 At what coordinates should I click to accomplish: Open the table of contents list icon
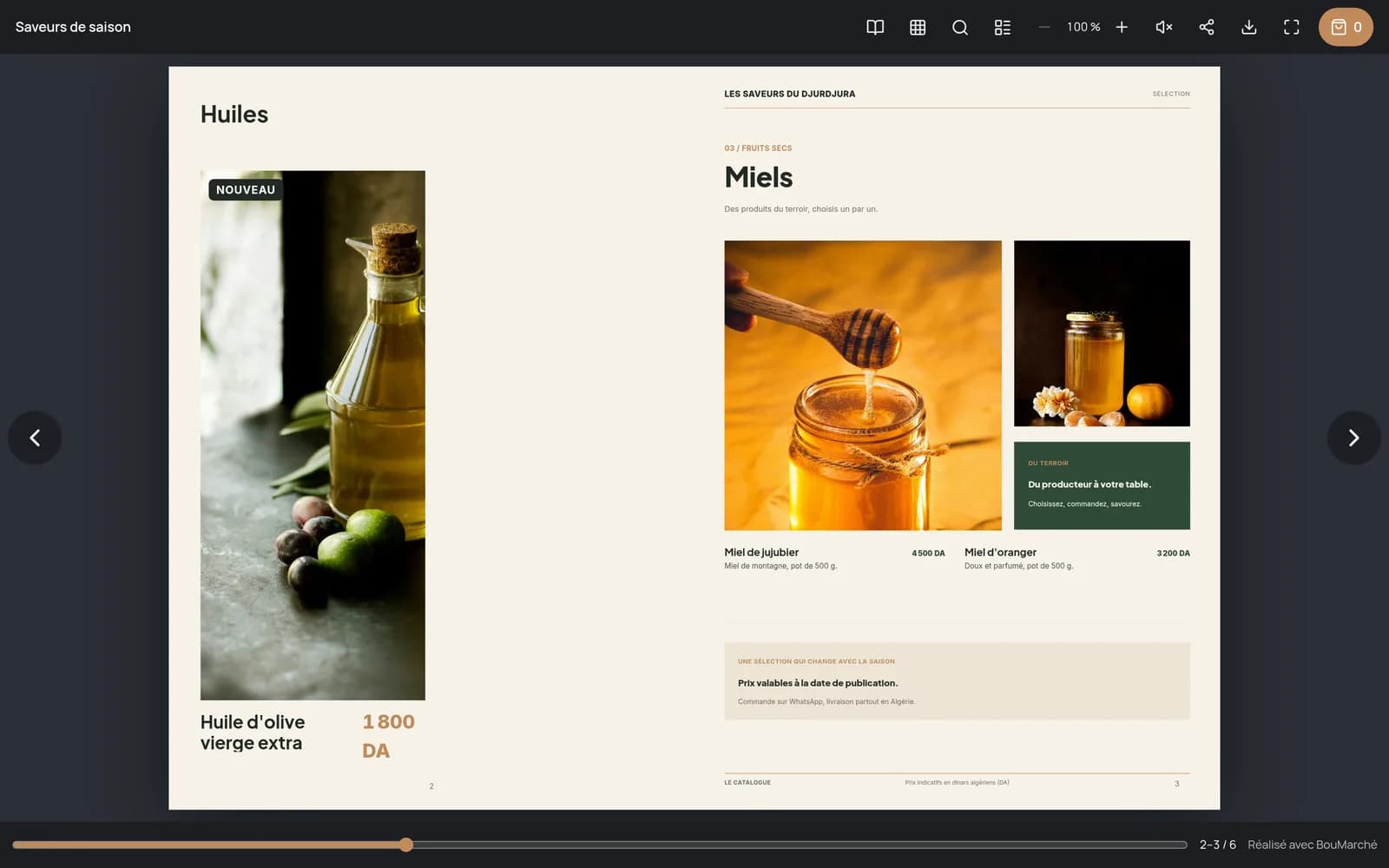click(1003, 27)
